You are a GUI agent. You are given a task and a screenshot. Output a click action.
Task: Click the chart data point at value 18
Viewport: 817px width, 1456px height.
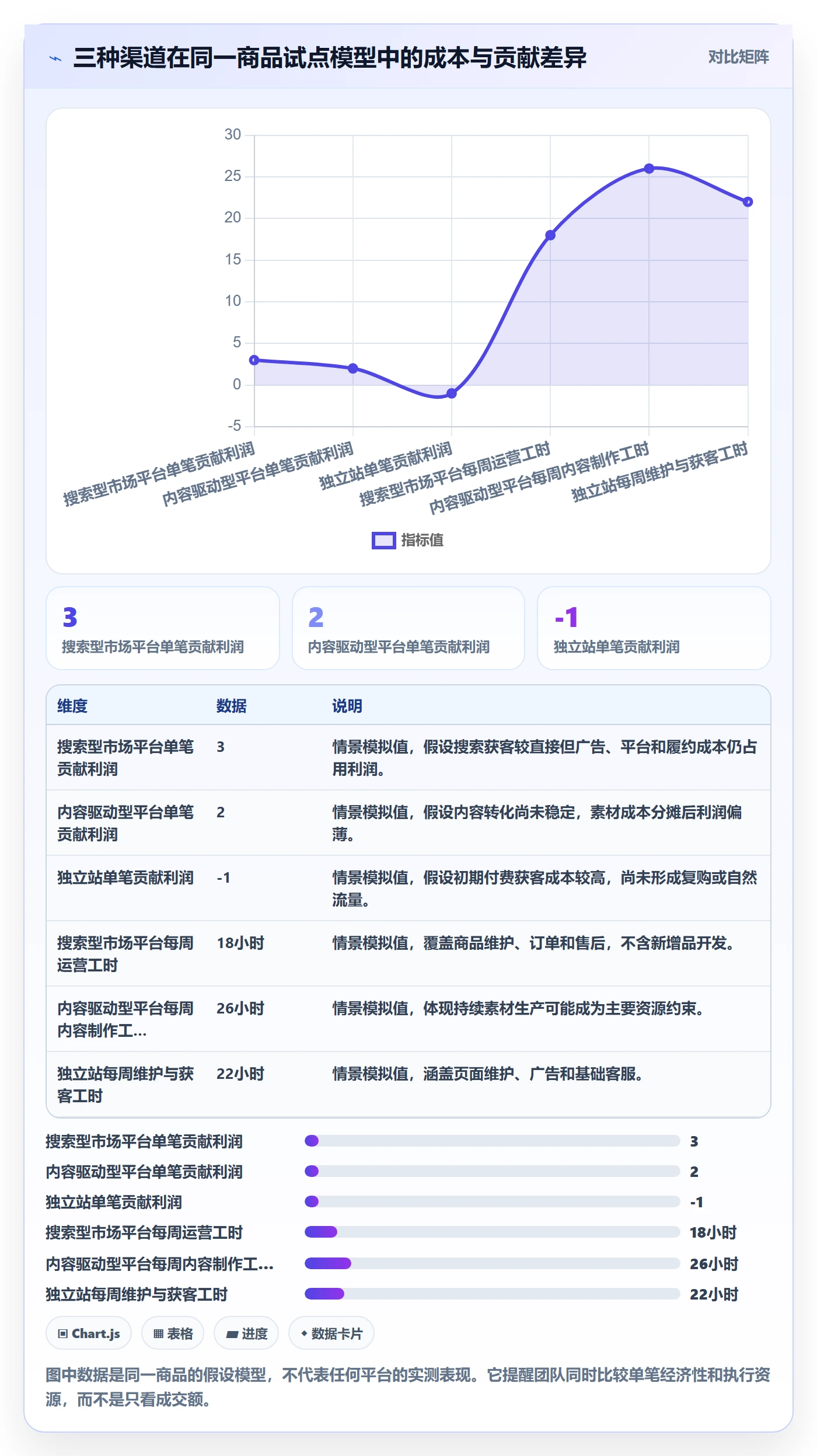click(x=550, y=235)
